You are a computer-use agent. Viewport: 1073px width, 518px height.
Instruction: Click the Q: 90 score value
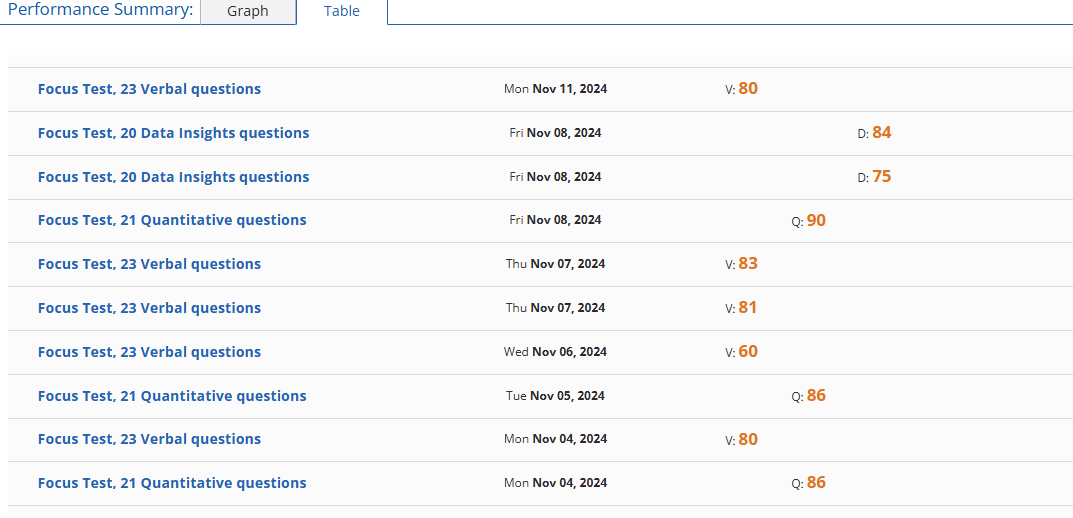[x=815, y=220]
